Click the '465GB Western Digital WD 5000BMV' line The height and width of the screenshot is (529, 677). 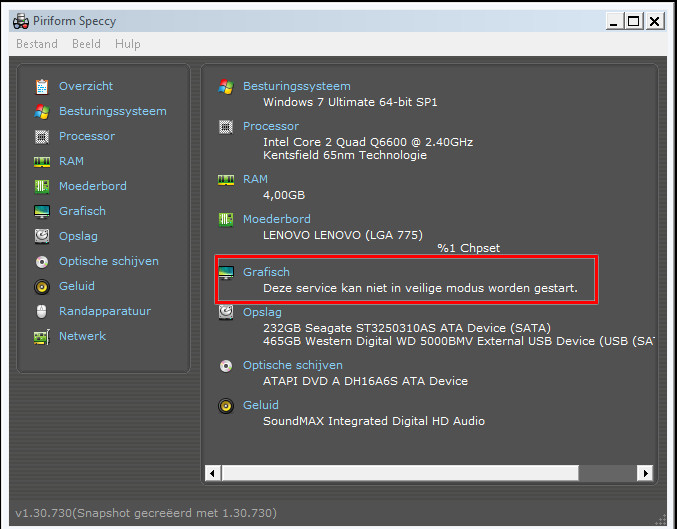(458, 341)
